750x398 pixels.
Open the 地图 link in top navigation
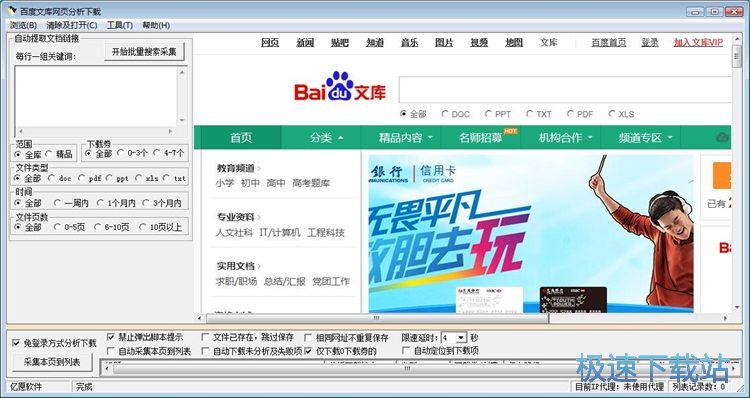pos(514,43)
